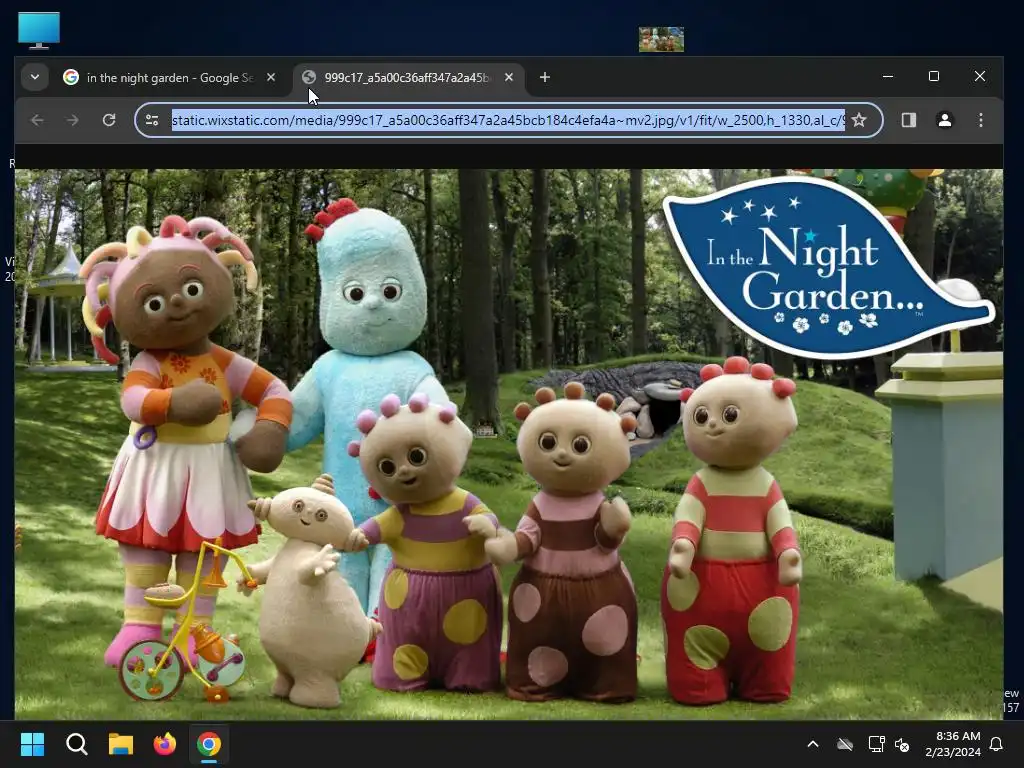
Task: Go back to the previous page
Action: coord(37,120)
